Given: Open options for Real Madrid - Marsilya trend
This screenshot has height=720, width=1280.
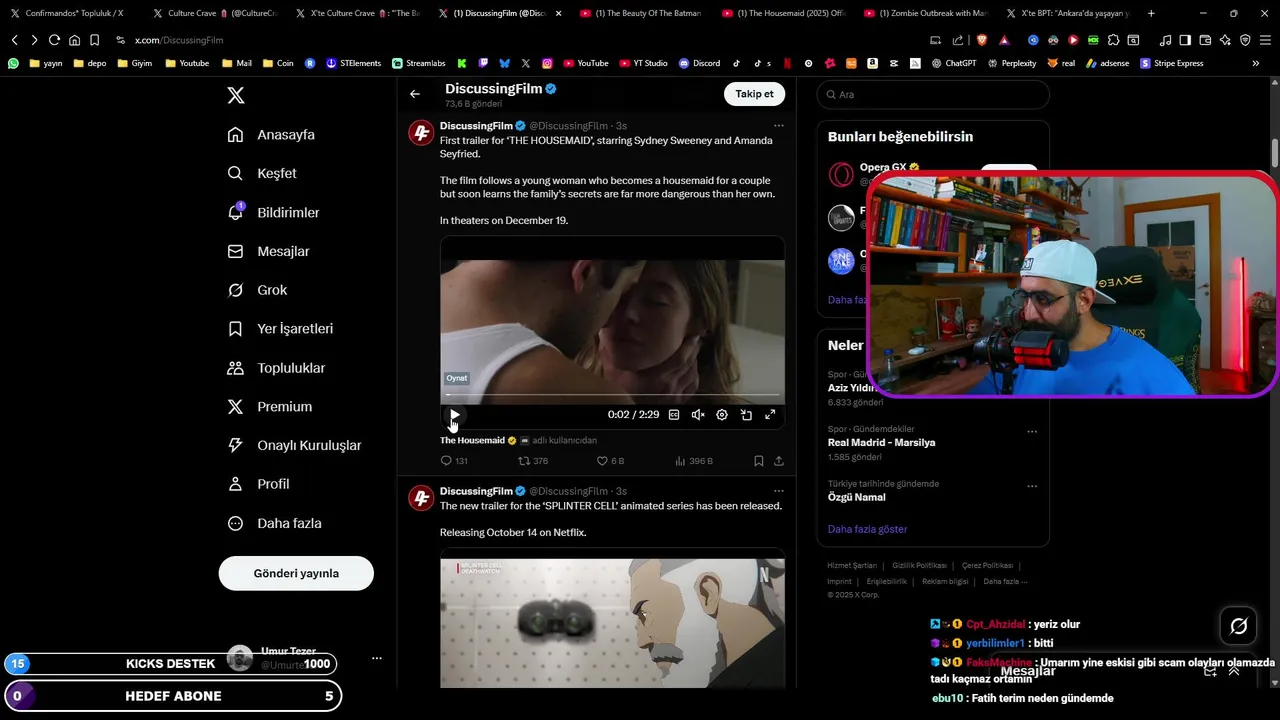Looking at the screenshot, I should [x=1032, y=432].
